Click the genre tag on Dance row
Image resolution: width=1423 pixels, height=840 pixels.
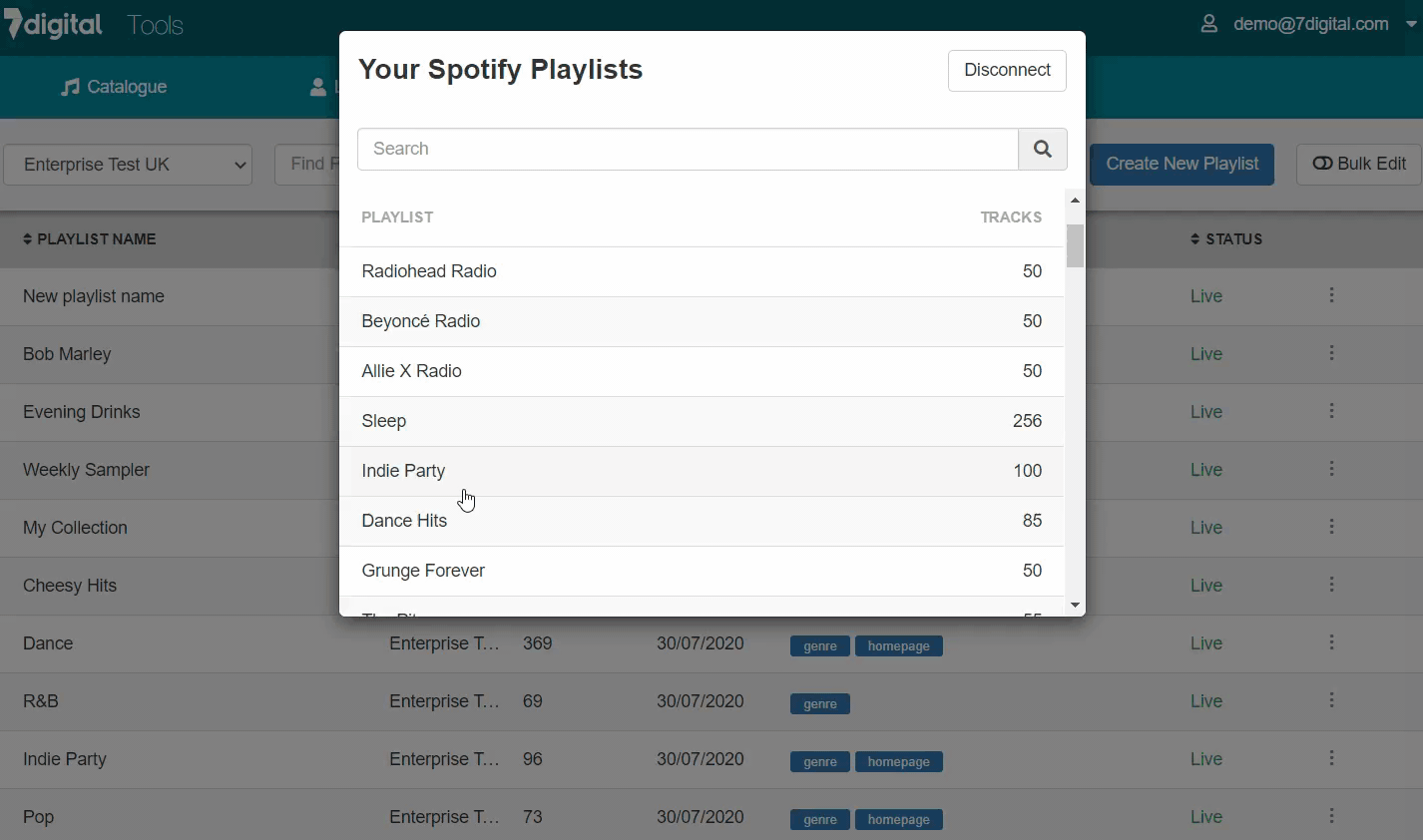pos(820,646)
